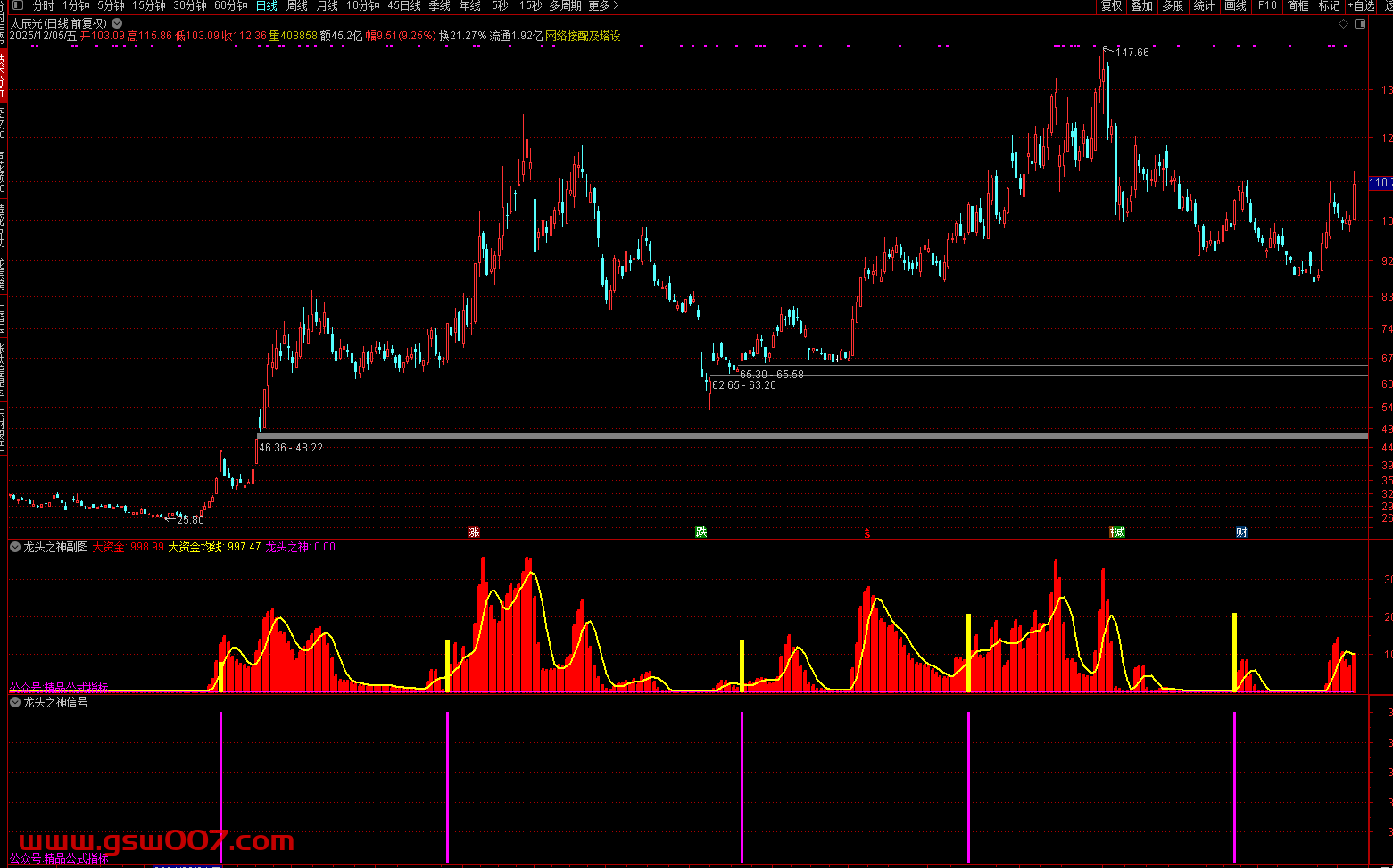
Task: Open the 太辰光 main chart dropdown arrow
Action: (117, 24)
